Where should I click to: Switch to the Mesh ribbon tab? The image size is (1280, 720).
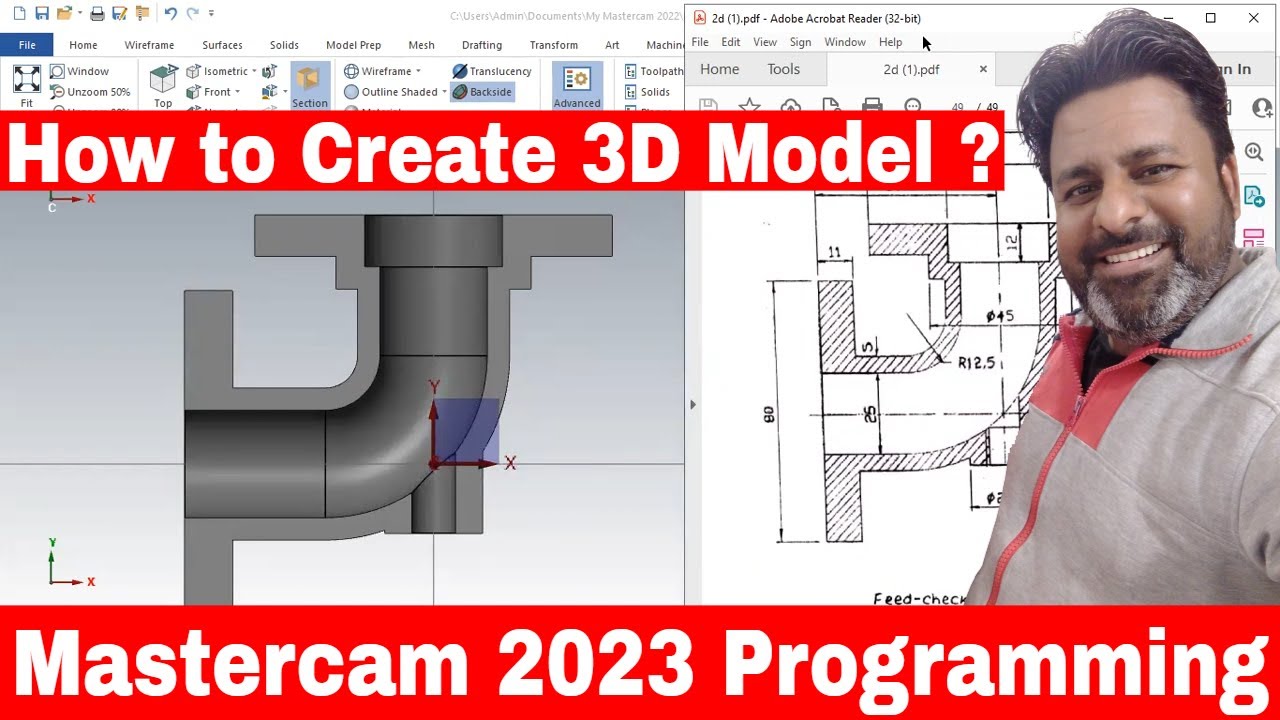tap(421, 45)
